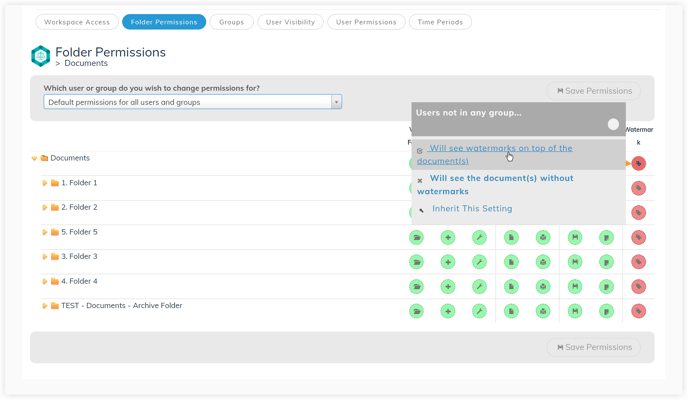Toggle the red watermark tag for Documents row
This screenshot has height=400, width=688.
point(638,164)
